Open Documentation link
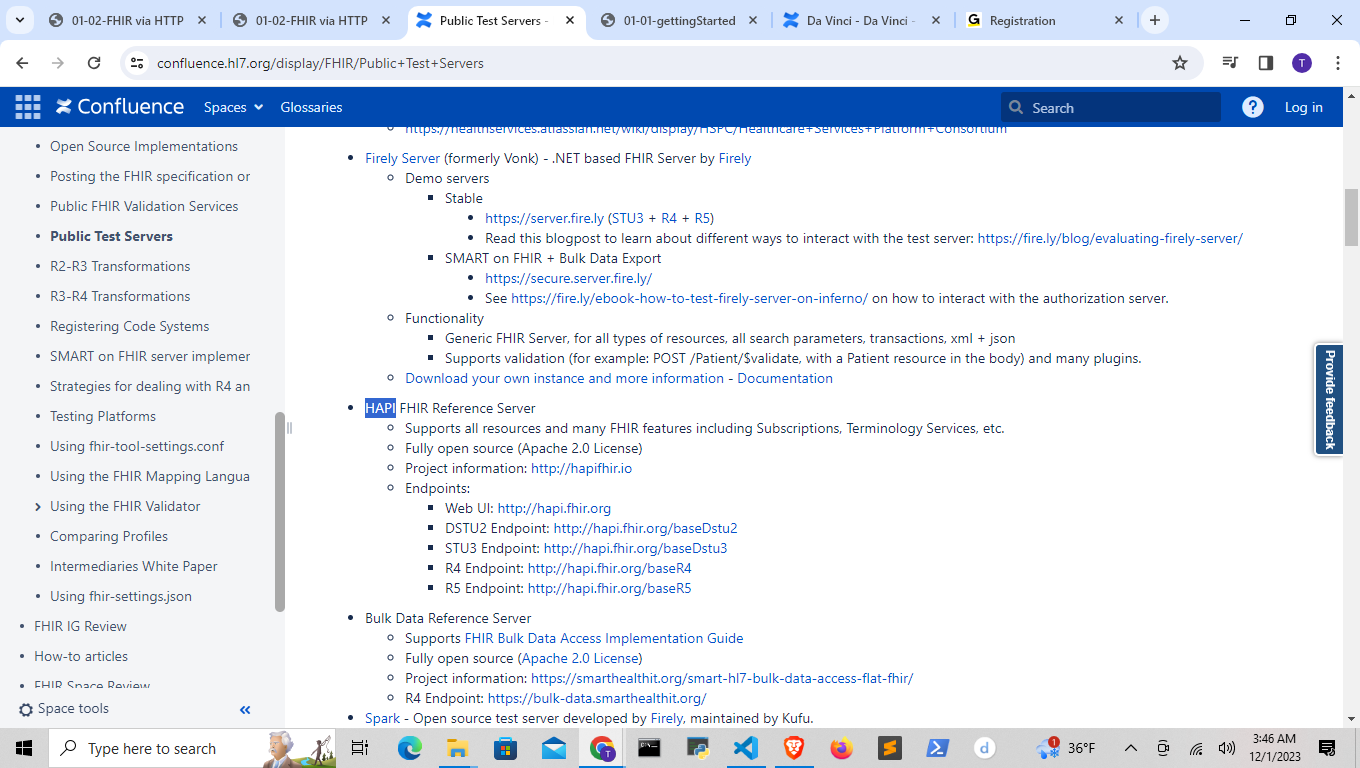This screenshot has width=1360, height=768. [x=785, y=378]
